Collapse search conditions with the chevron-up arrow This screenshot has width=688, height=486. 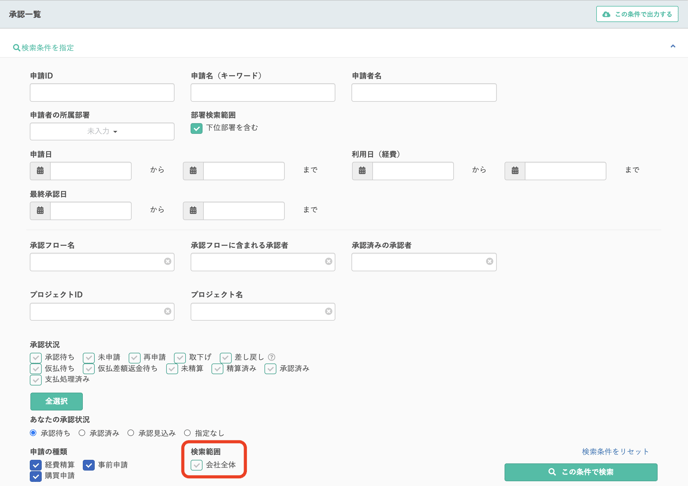[673, 46]
